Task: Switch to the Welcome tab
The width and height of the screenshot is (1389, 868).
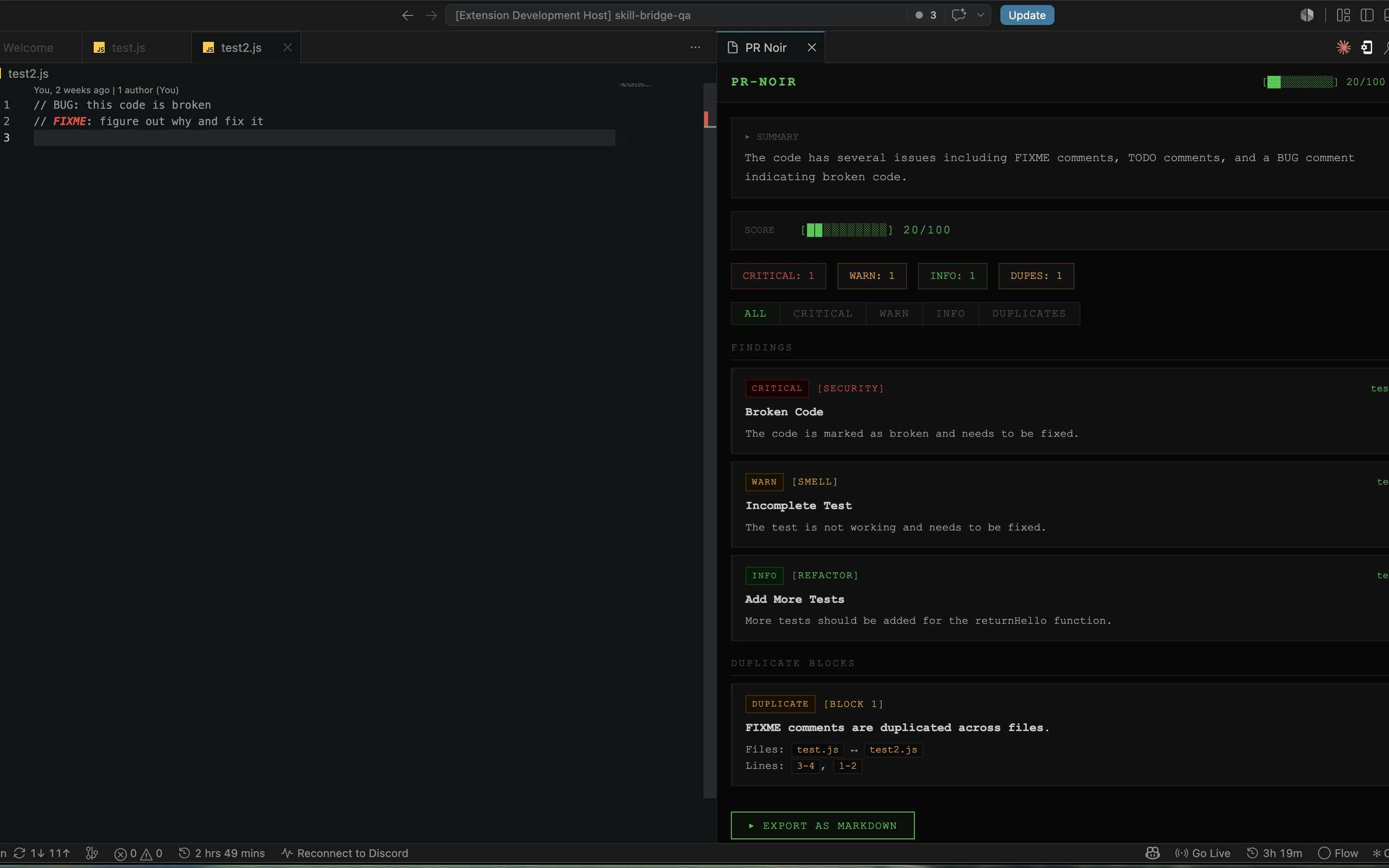Action: pos(28,48)
